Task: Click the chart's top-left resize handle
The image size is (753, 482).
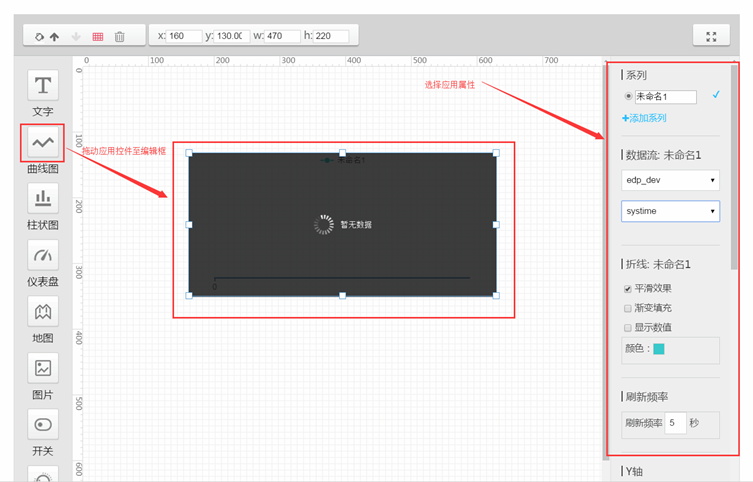Action: coord(189,153)
